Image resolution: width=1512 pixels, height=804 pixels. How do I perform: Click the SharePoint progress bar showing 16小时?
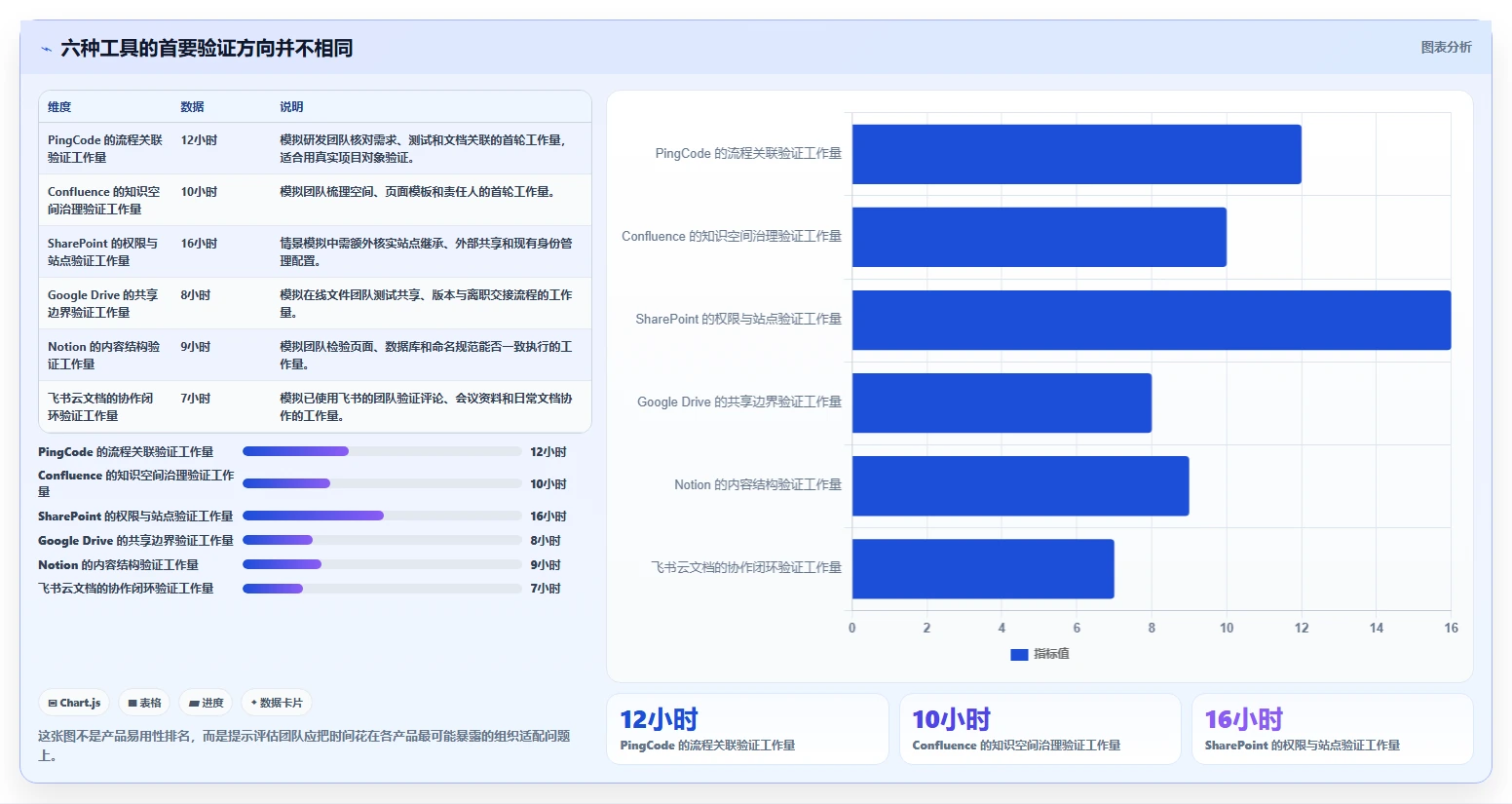382,516
